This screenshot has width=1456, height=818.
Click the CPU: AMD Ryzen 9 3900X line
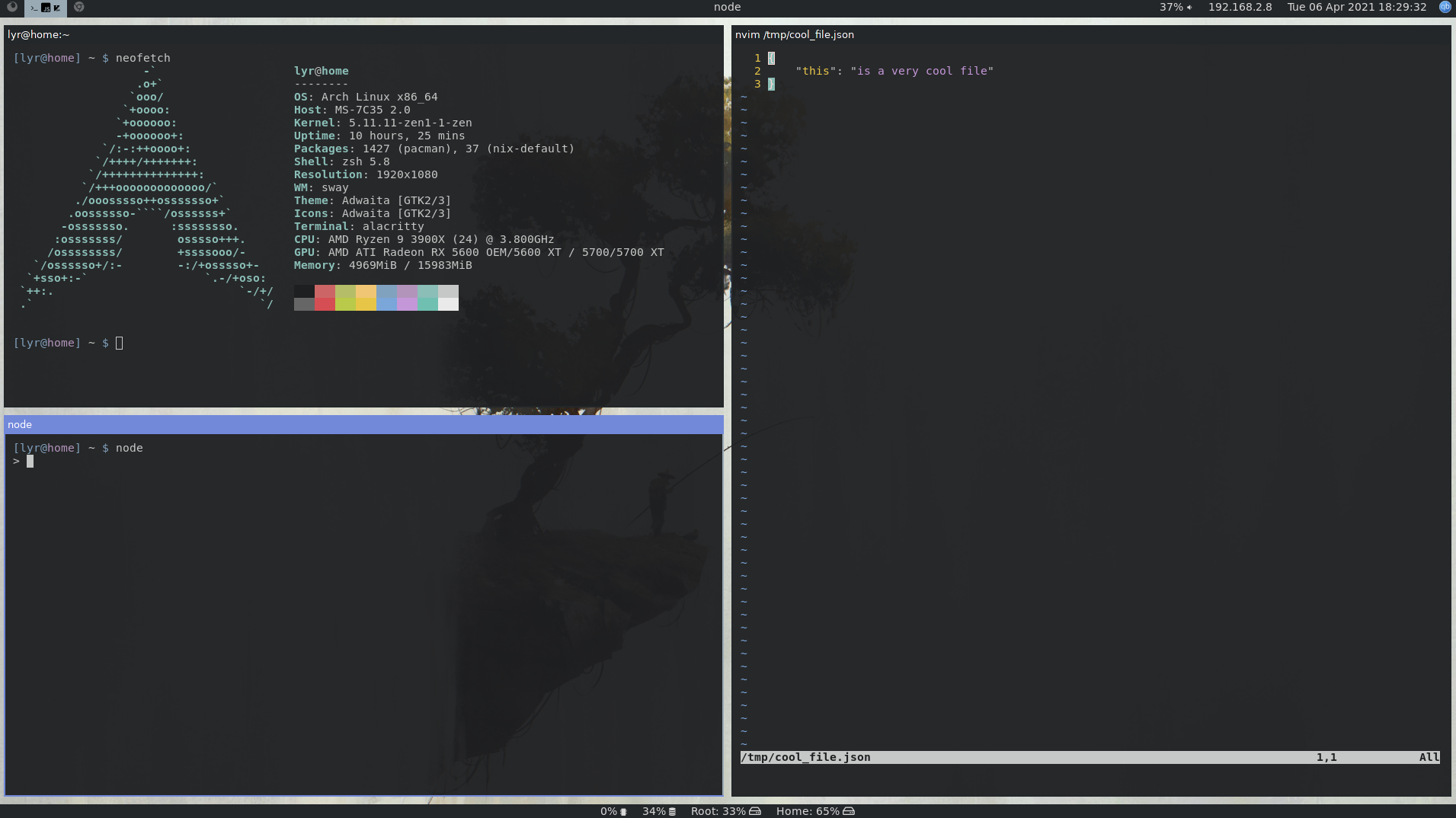tap(424, 239)
